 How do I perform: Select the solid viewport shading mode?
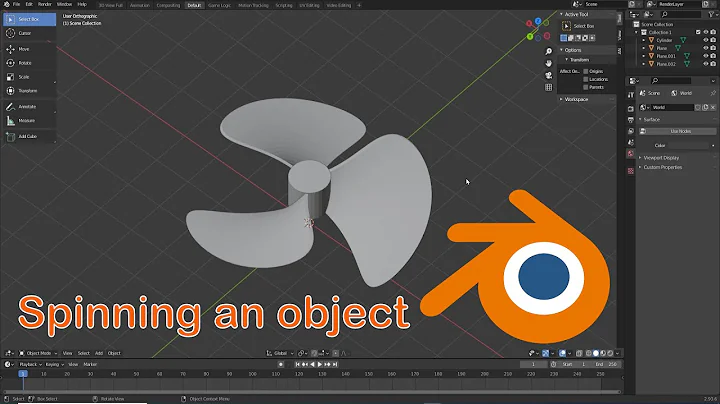pyautogui.click(x=596, y=353)
